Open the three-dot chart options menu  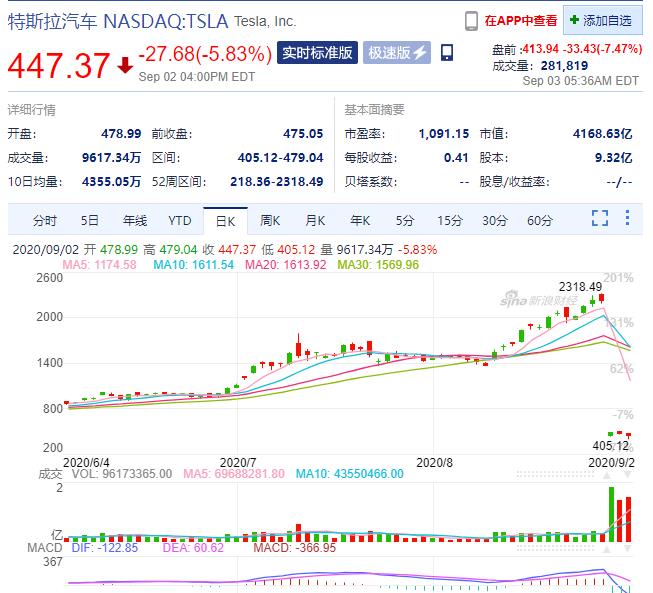pos(627,218)
